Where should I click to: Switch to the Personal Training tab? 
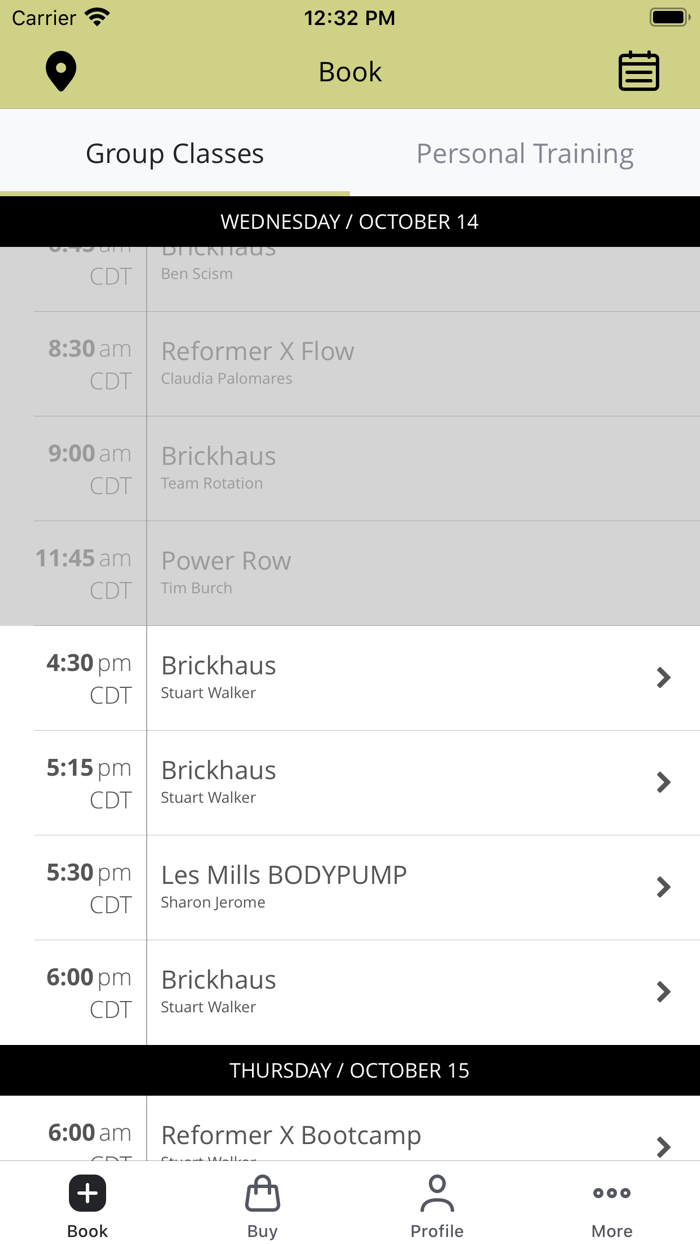coord(525,153)
